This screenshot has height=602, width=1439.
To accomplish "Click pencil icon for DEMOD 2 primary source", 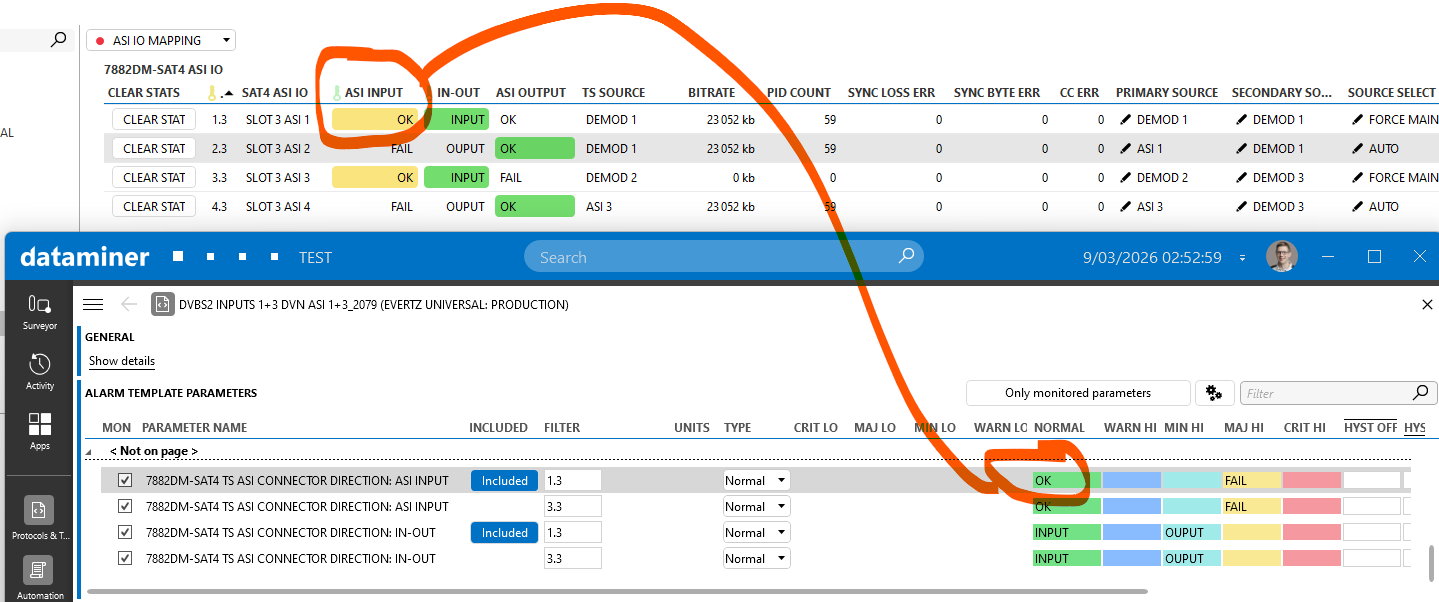I will coord(1126,178).
